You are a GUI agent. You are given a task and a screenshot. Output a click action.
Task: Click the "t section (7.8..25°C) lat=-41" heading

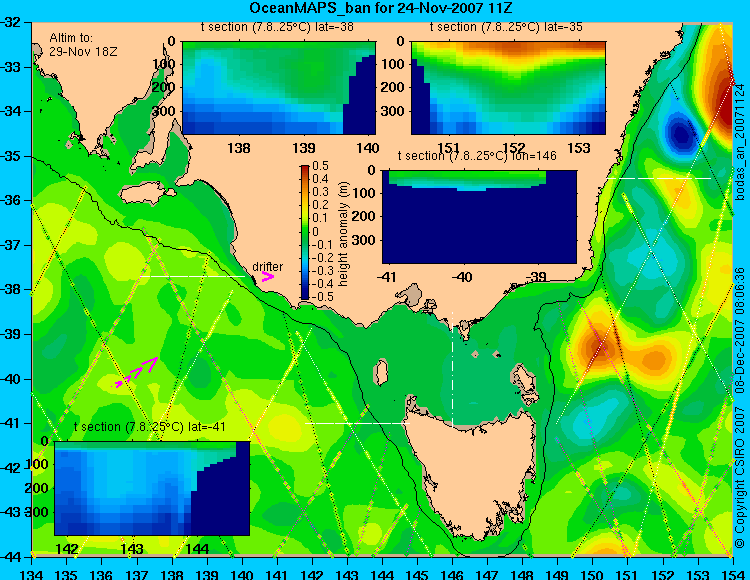coord(149,427)
